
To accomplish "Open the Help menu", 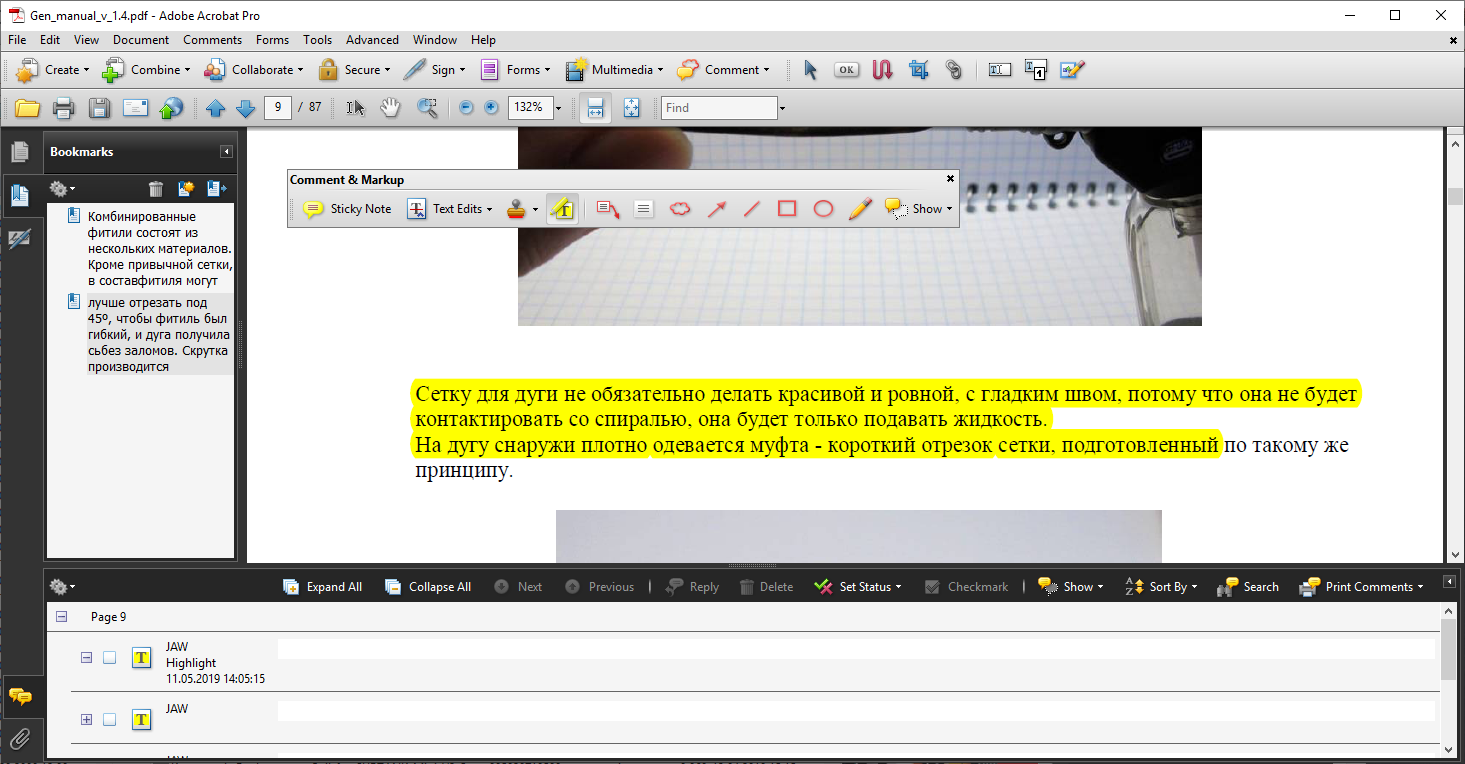I will pos(483,40).
